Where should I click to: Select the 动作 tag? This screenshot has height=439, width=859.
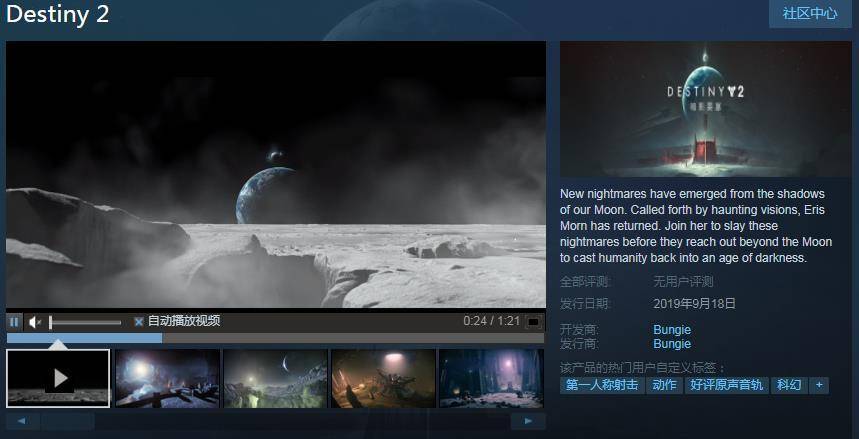[x=664, y=385]
